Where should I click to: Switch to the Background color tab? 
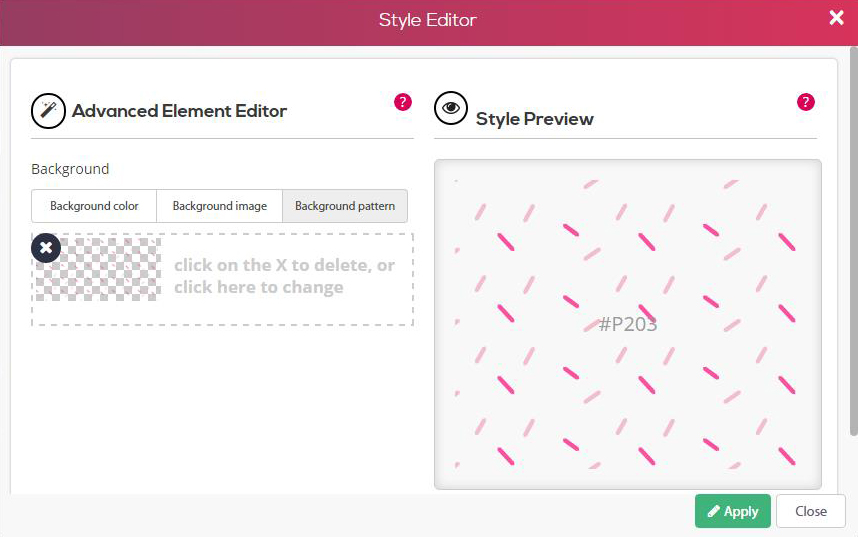[94, 206]
